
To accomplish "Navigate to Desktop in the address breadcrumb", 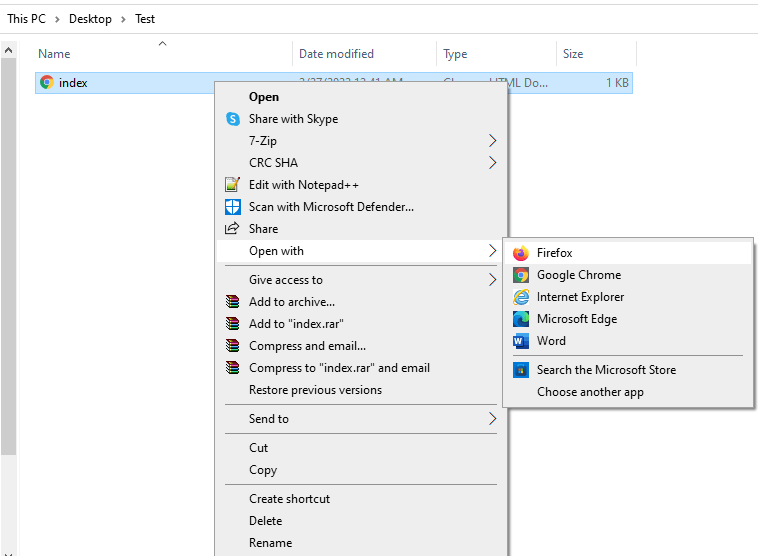I will click(90, 19).
